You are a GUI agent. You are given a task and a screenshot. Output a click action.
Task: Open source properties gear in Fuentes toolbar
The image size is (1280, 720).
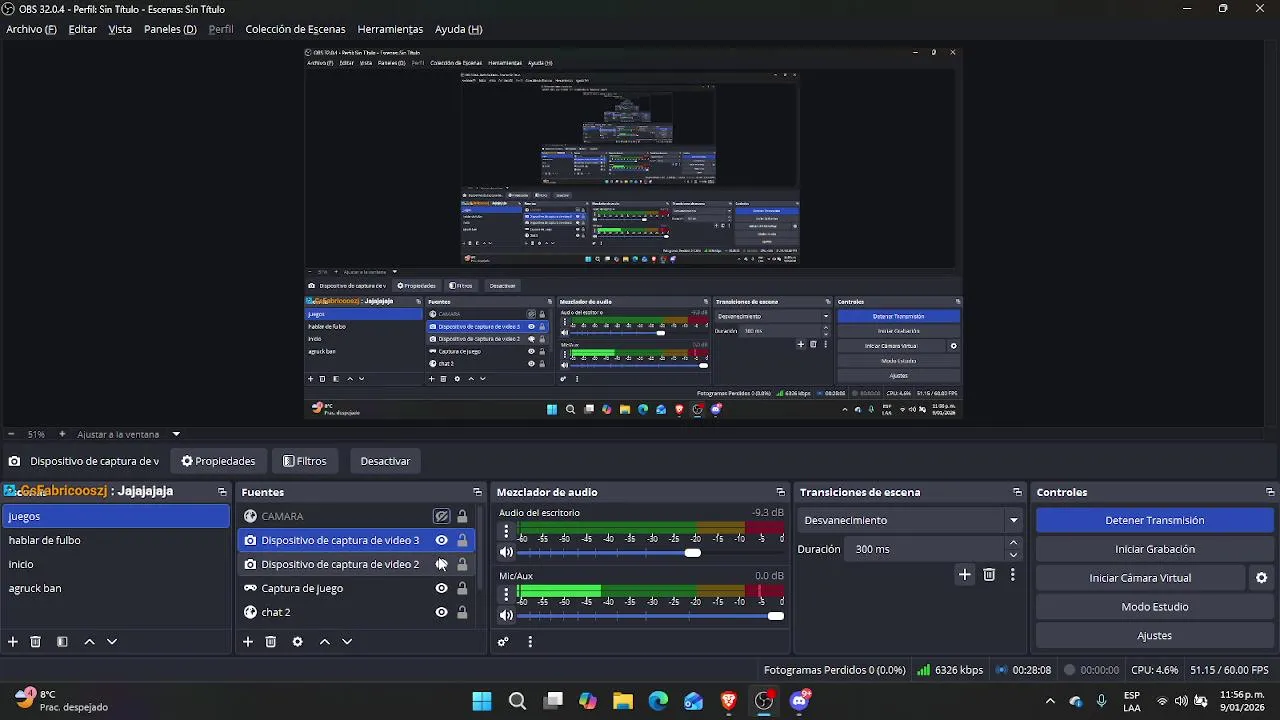click(297, 642)
